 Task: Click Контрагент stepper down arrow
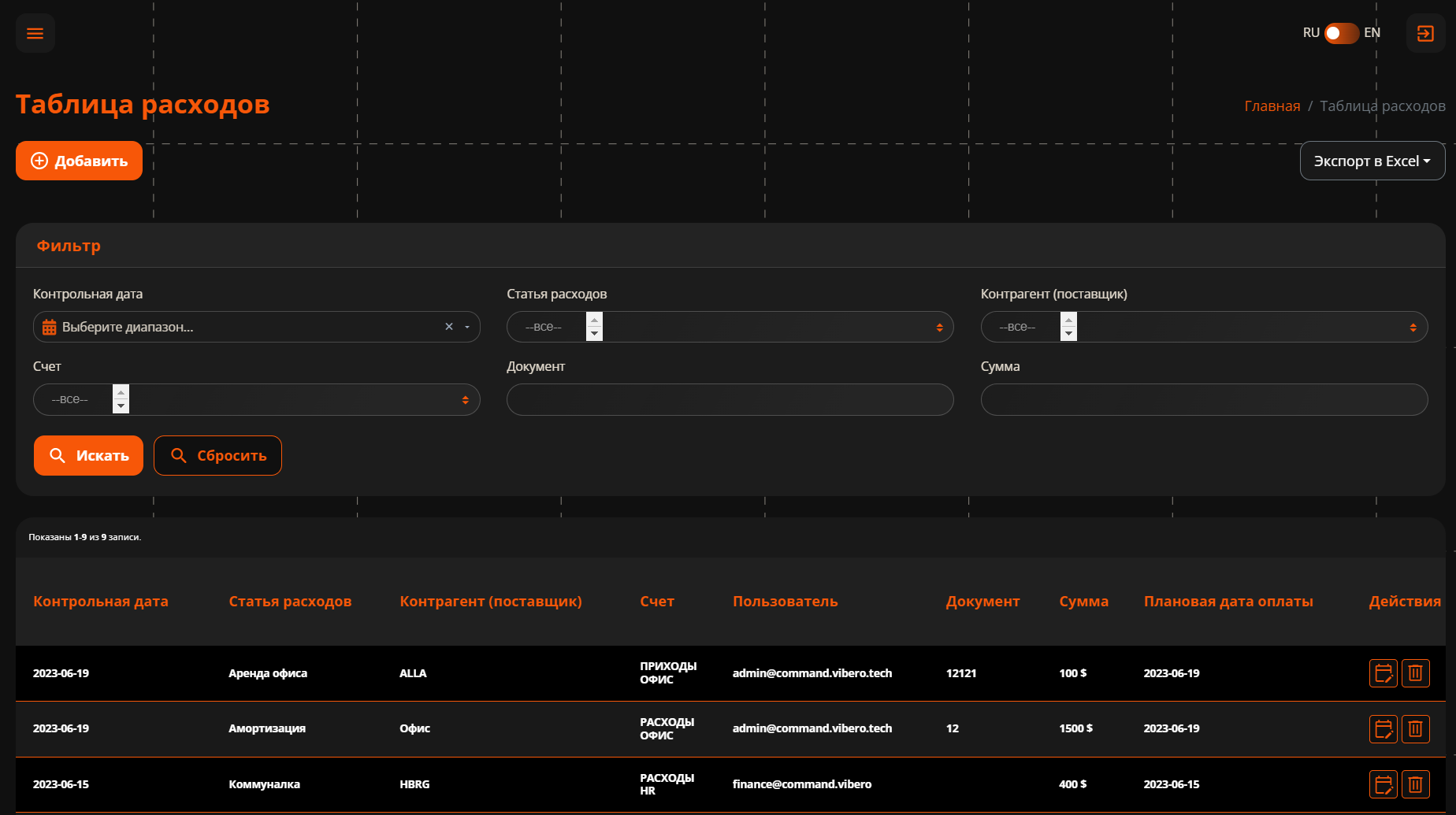point(1068,334)
